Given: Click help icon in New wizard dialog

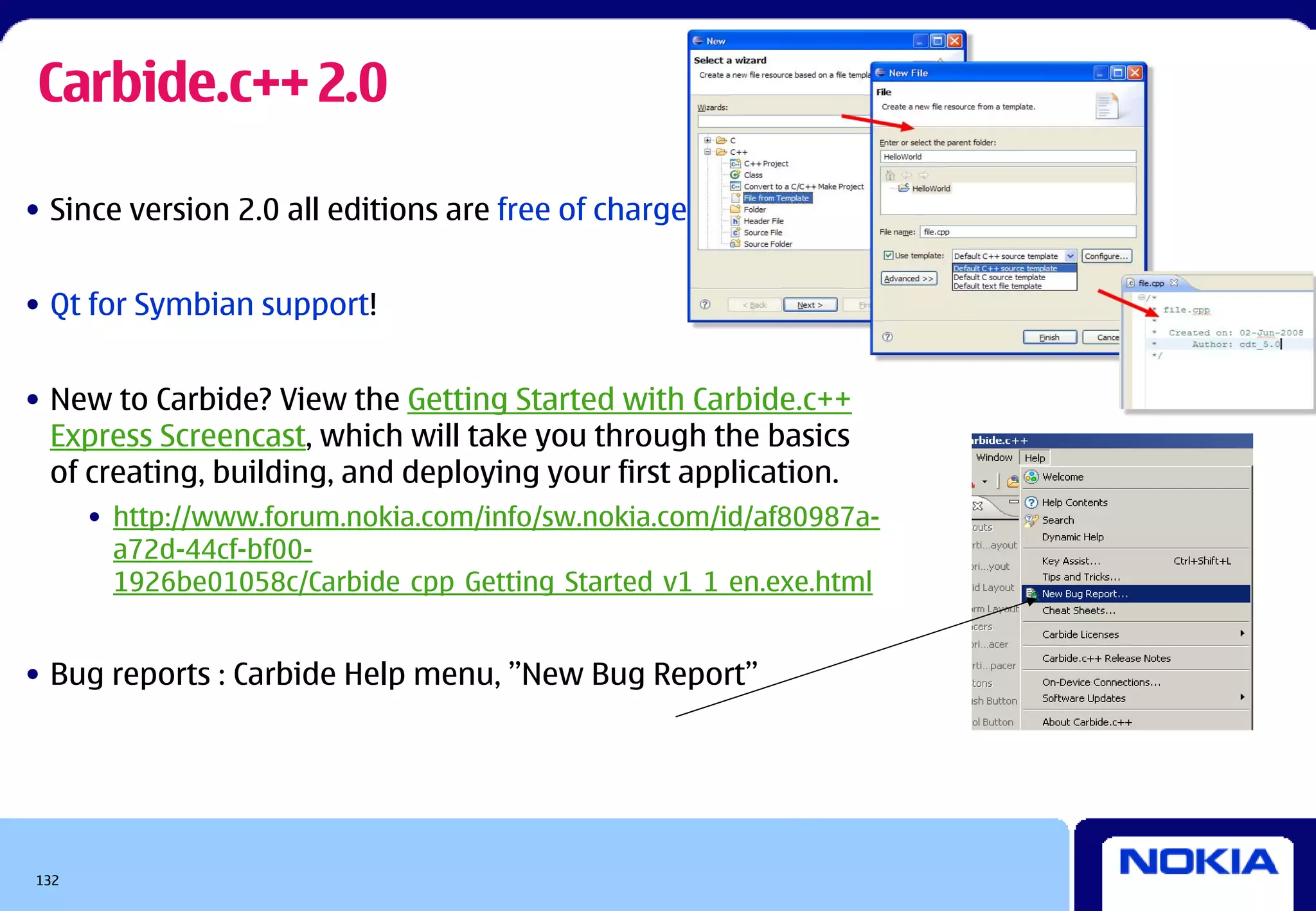Looking at the screenshot, I should pos(705,305).
